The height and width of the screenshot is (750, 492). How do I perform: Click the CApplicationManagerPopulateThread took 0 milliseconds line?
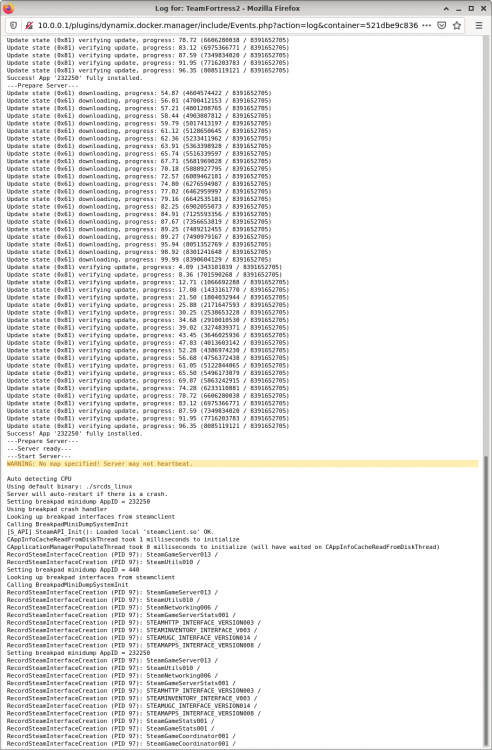click(223, 547)
